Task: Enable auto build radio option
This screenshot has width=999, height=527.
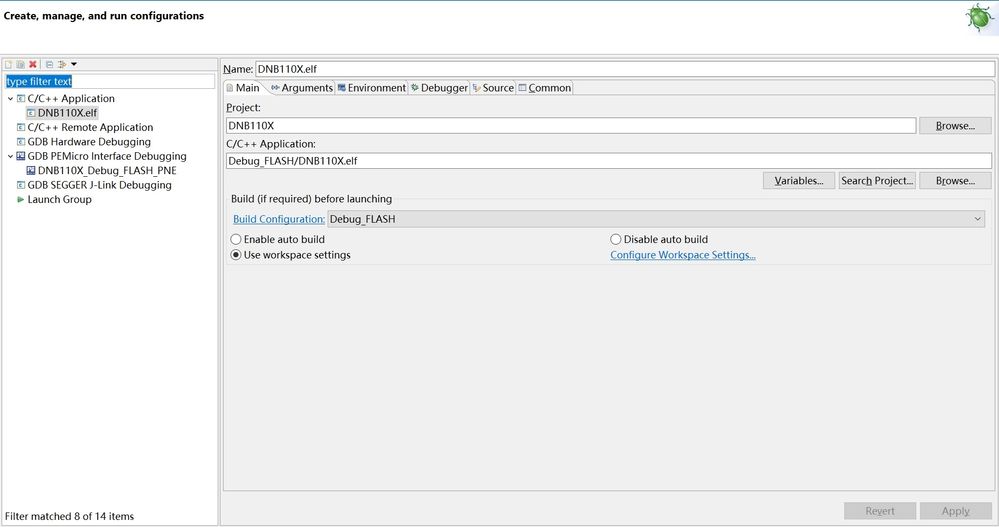Action: [x=236, y=240]
